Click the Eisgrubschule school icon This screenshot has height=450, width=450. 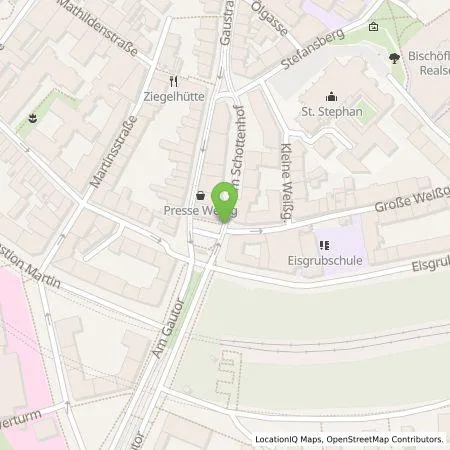coord(324,246)
